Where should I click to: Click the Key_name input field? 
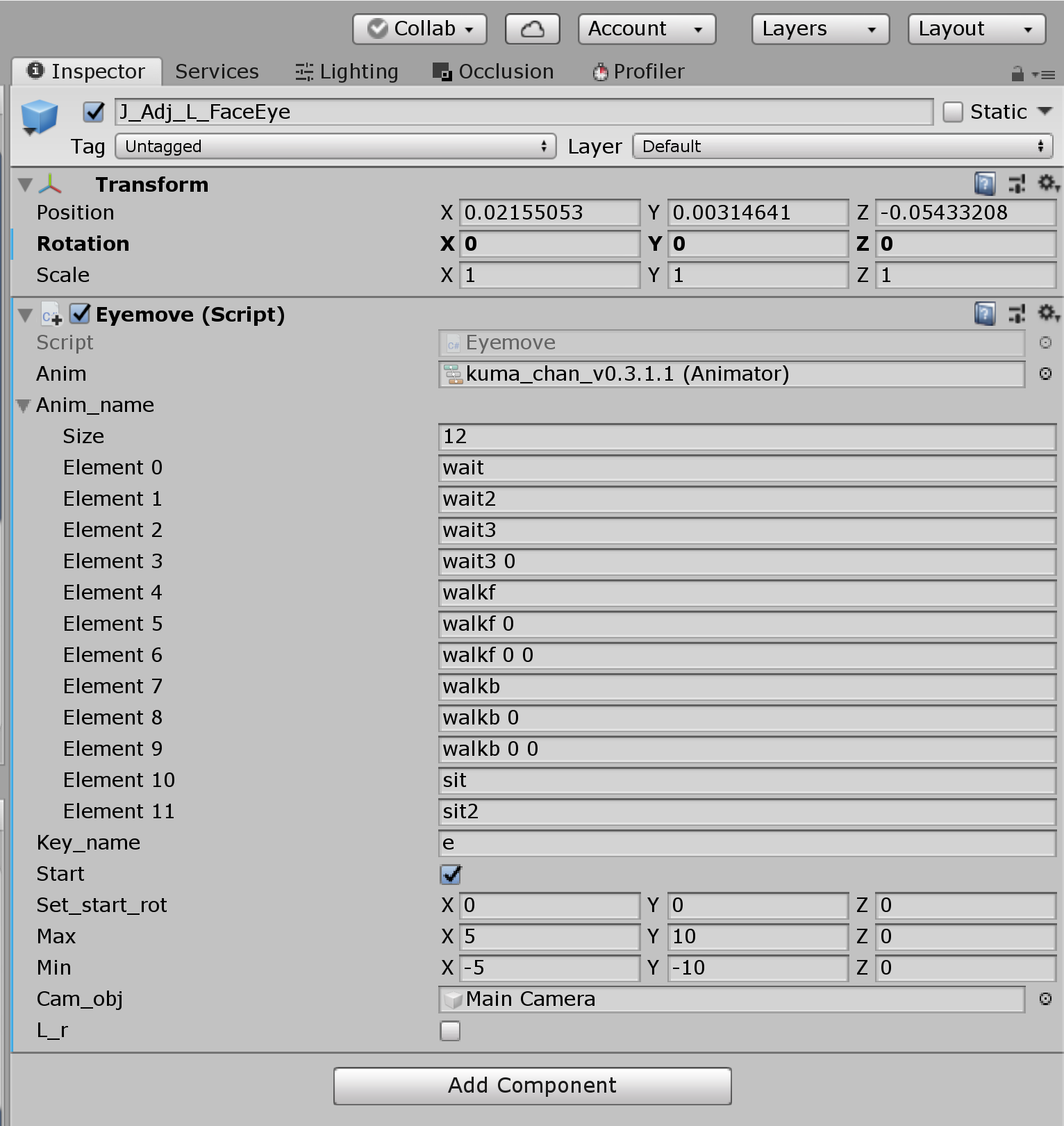point(747,843)
